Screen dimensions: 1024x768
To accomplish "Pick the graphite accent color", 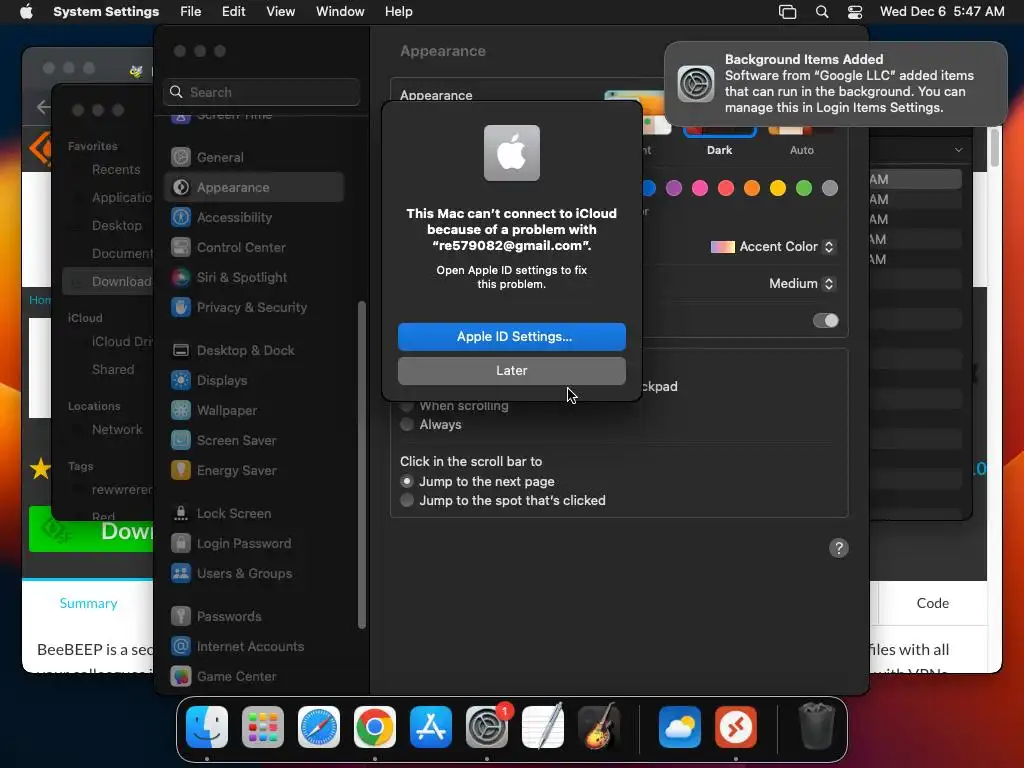I will click(x=830, y=188).
